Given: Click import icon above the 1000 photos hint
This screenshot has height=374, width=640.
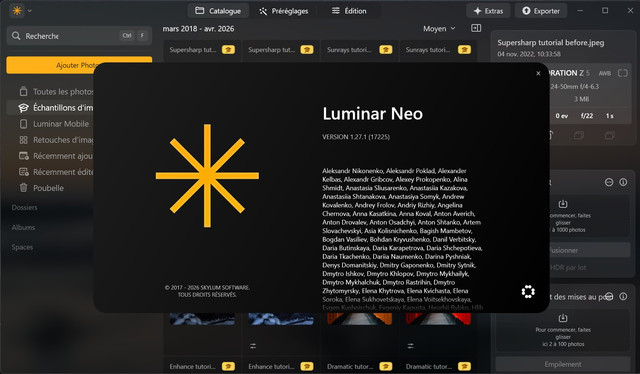Looking at the screenshot, I should (563, 203).
